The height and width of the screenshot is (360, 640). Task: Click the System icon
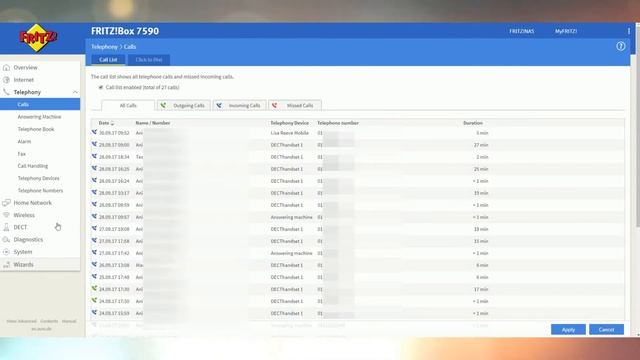point(6,252)
